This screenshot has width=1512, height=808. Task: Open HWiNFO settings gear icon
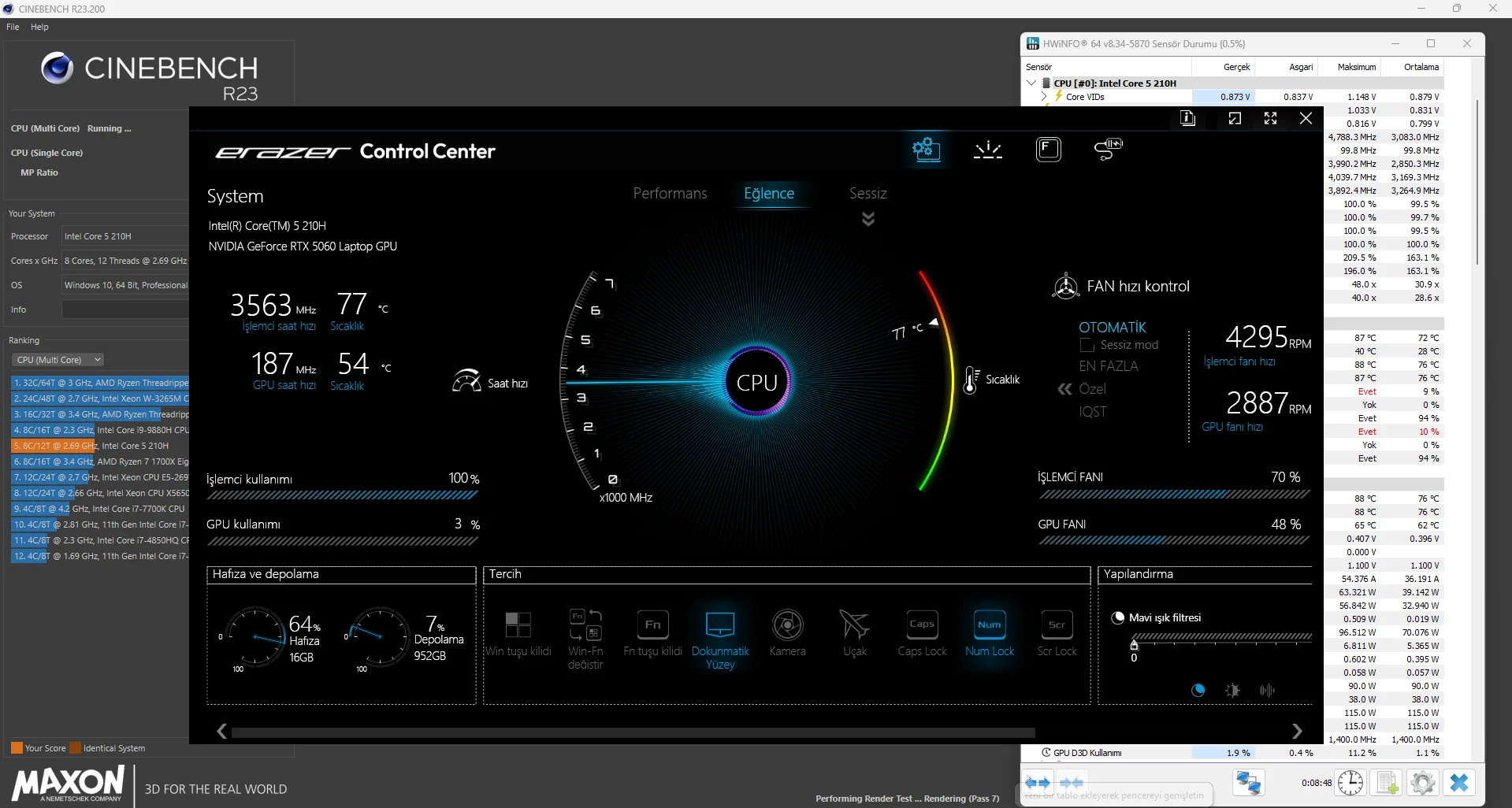pyautogui.click(x=1422, y=783)
